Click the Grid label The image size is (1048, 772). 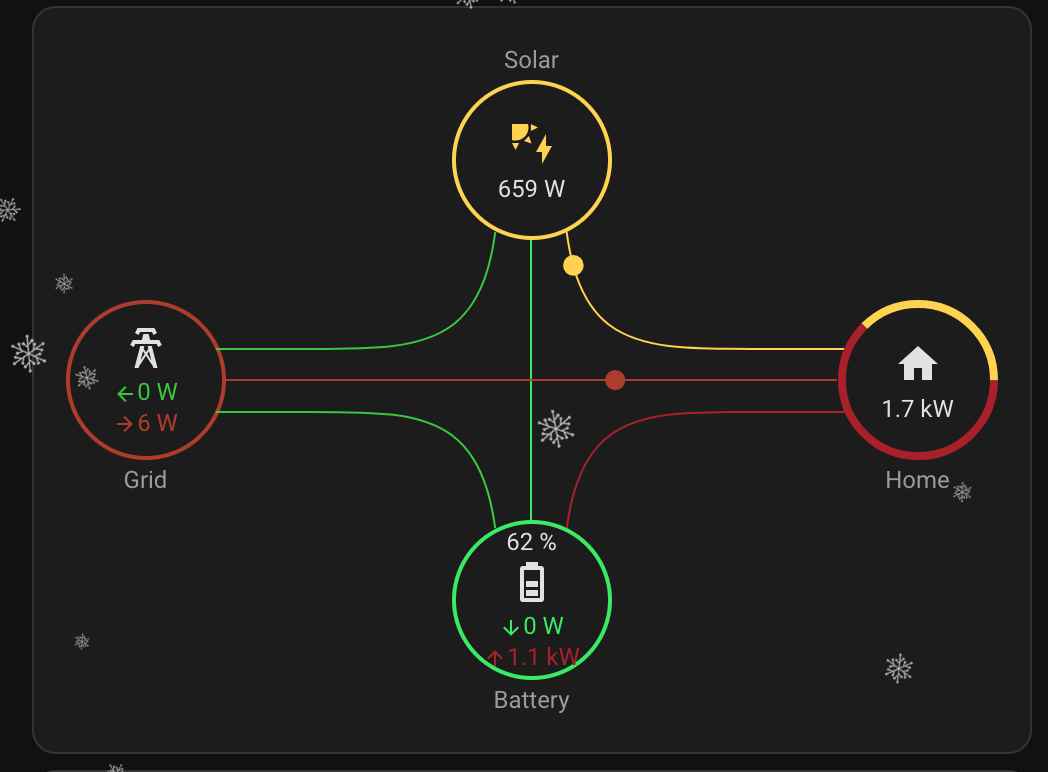(x=145, y=480)
